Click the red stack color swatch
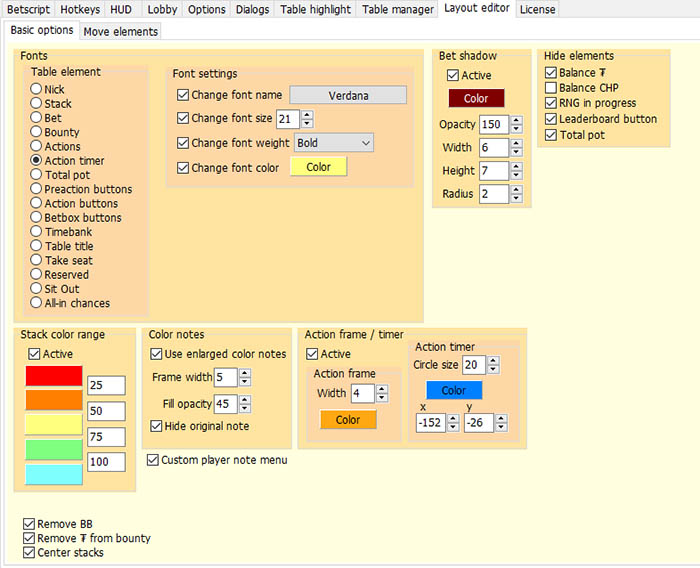 pos(53,376)
